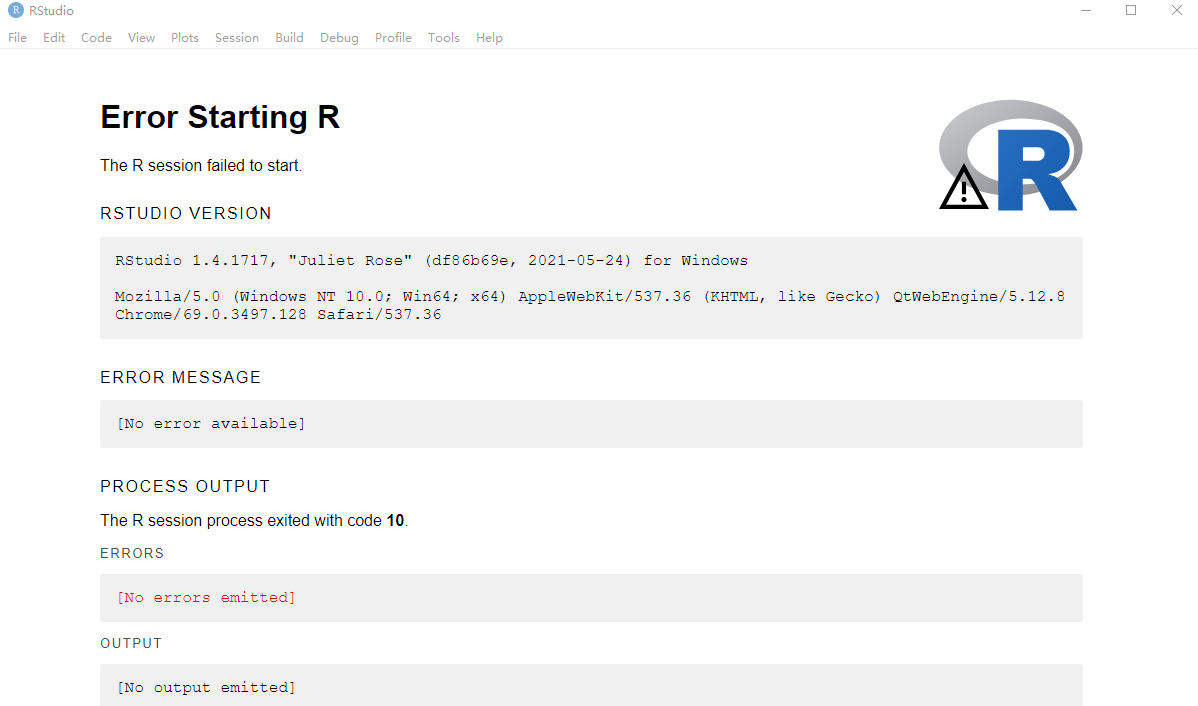Open the Edit menu

[53, 37]
